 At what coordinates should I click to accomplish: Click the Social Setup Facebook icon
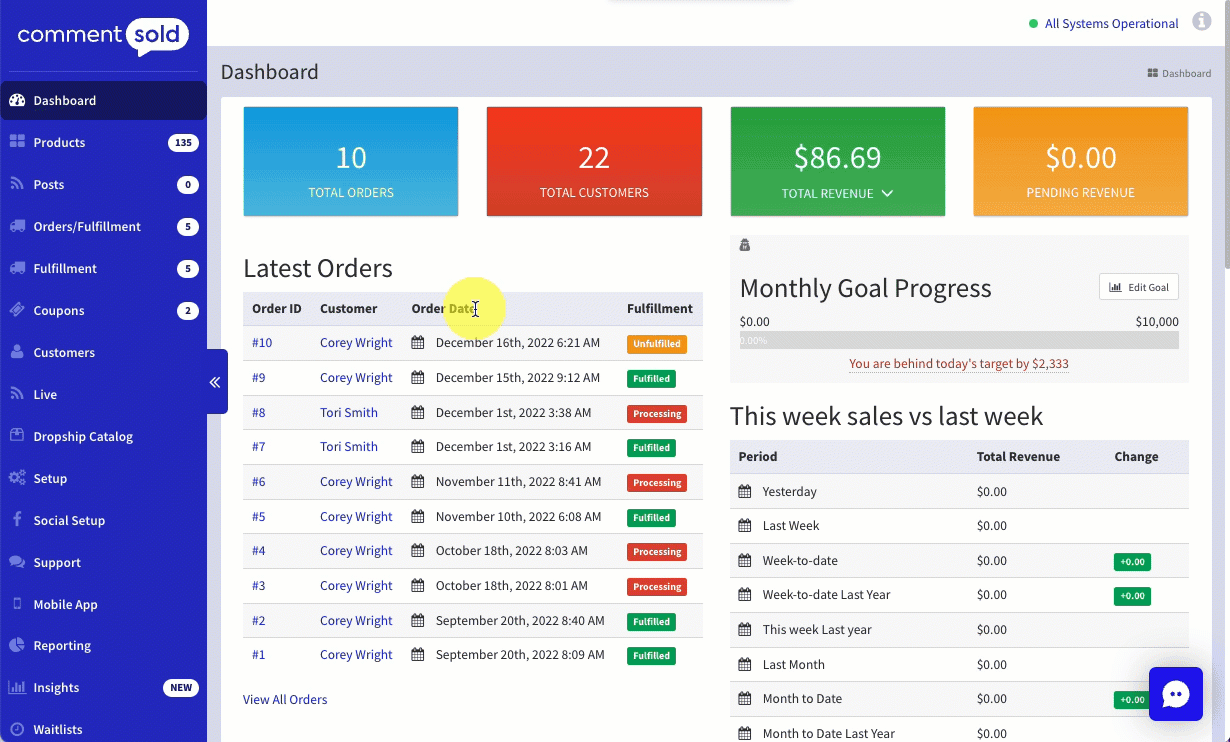[17, 520]
